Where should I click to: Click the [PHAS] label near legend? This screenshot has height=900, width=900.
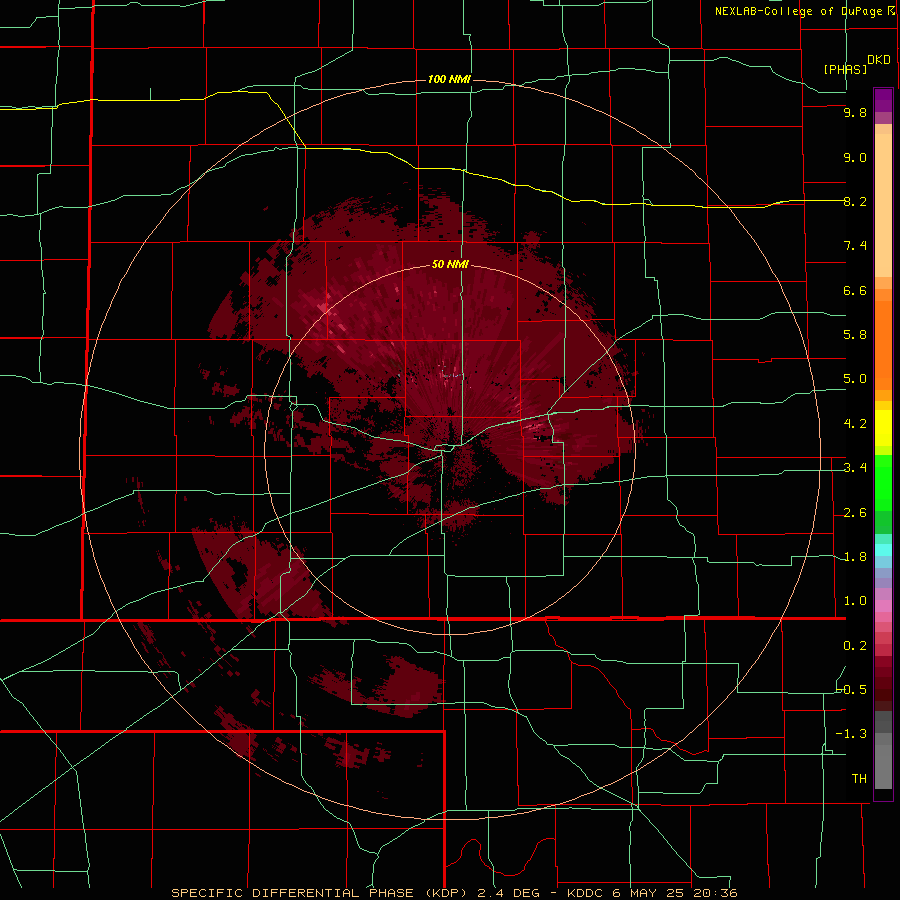[845, 69]
